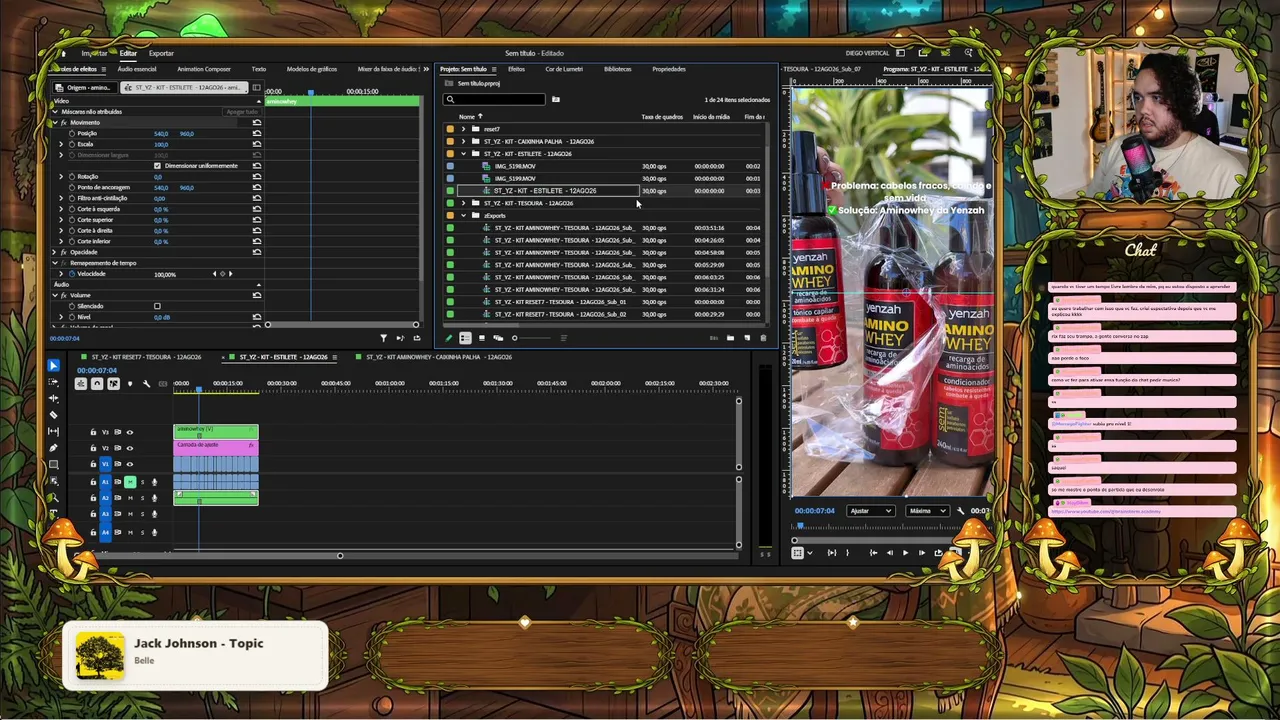
Task: Delete selected item with Project panel trash icon
Action: click(x=763, y=338)
